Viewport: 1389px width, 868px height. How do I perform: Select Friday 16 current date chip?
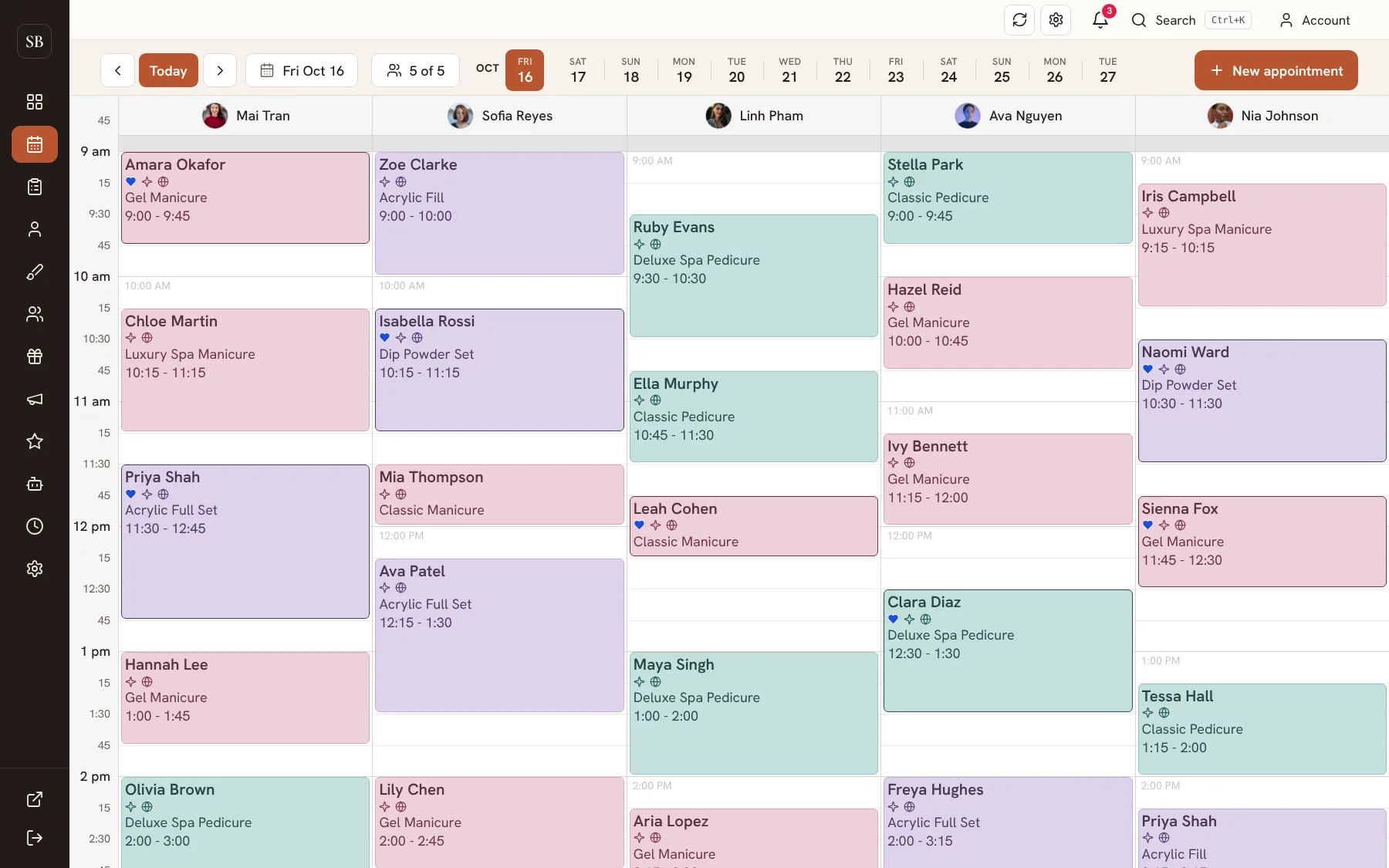[525, 70]
